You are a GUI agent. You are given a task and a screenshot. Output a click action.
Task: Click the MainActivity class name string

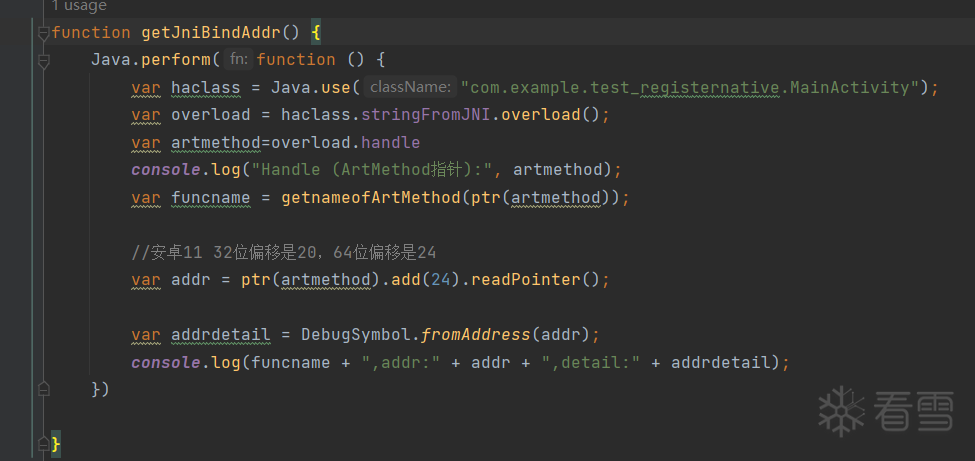[850, 87]
